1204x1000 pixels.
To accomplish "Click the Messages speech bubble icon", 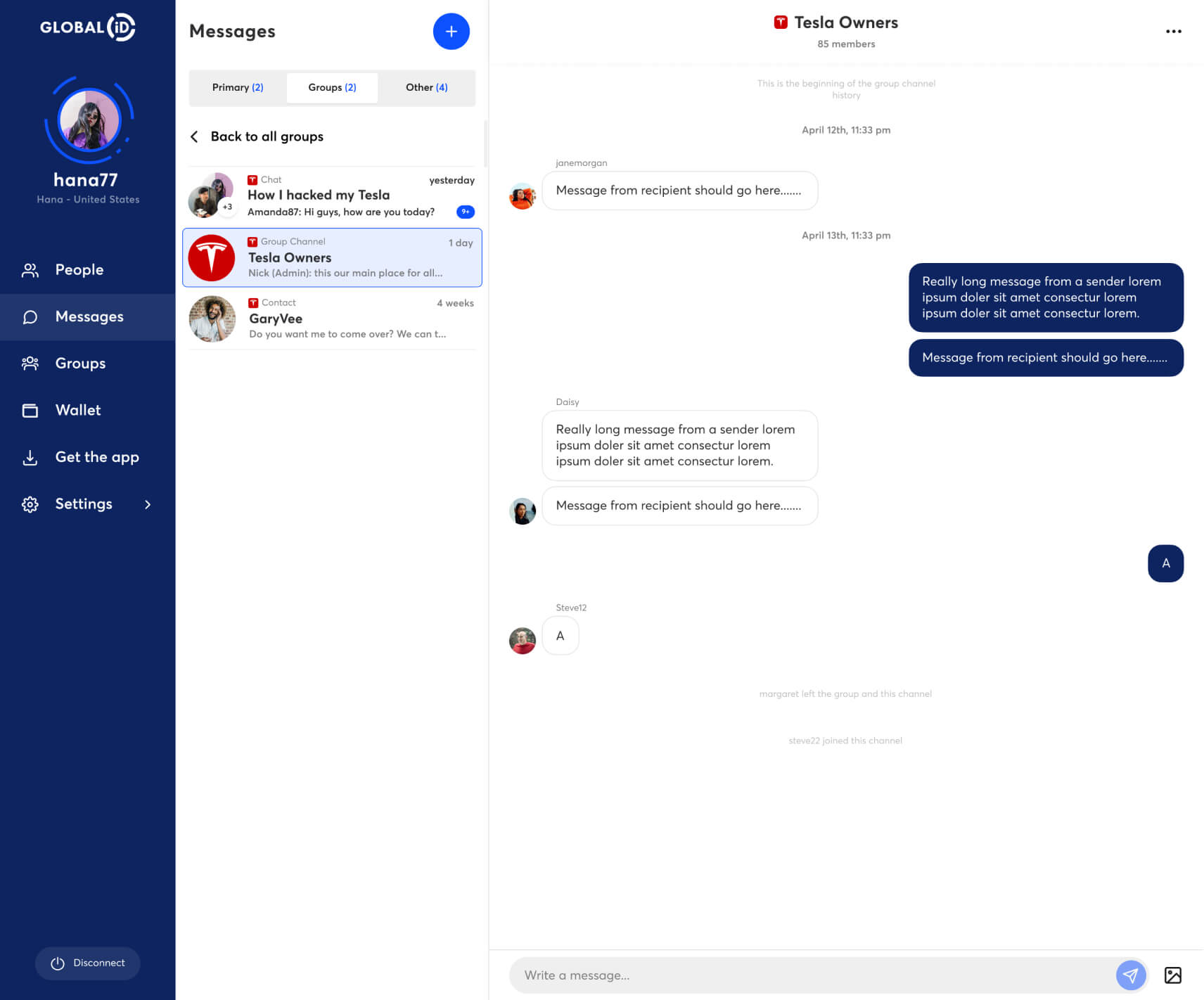I will pos(30,317).
